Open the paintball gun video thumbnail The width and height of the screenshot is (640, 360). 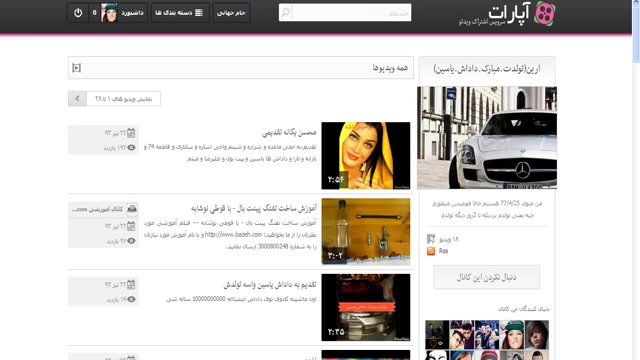pos(366,231)
